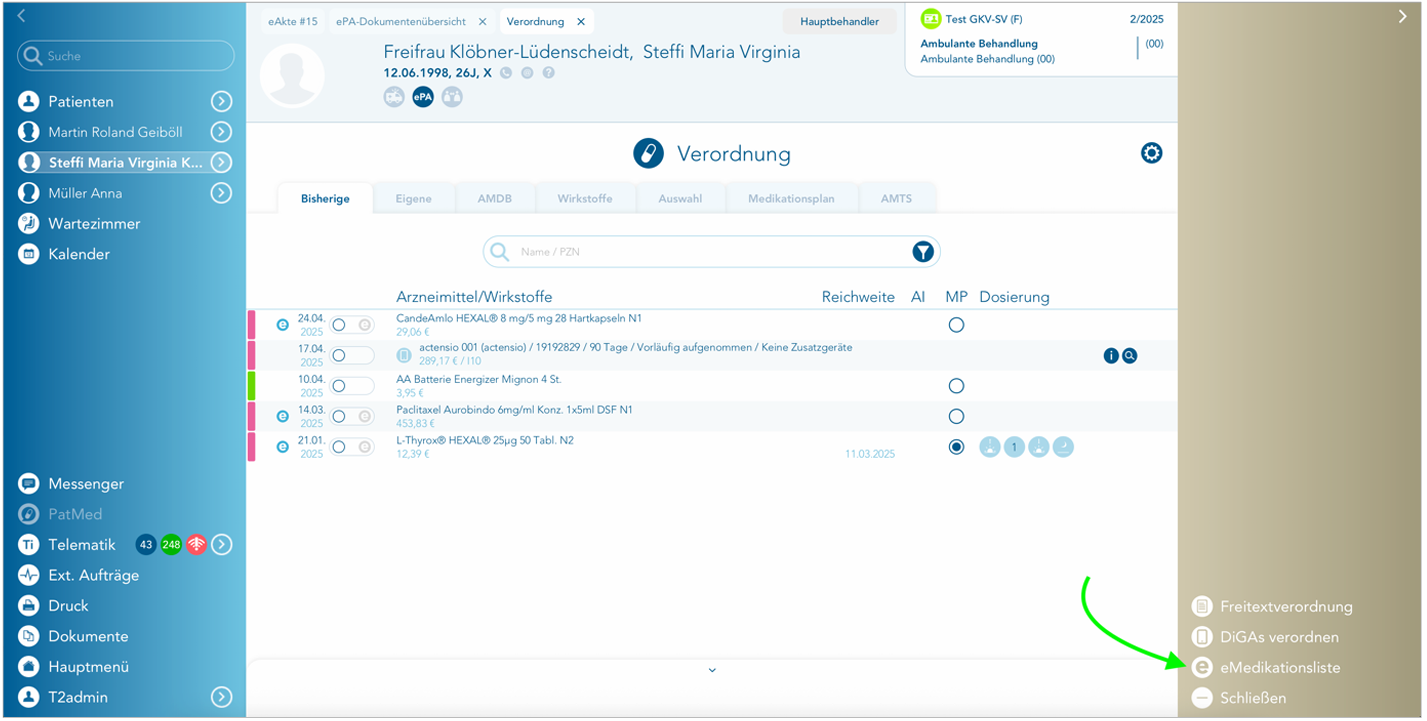Expand the T2admin user arrow

(x=222, y=698)
